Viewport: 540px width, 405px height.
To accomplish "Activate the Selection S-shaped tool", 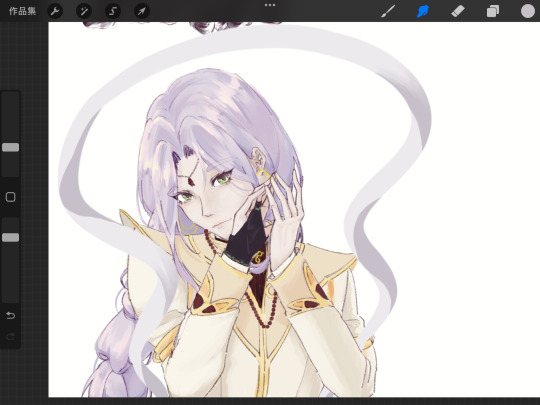I will (113, 11).
